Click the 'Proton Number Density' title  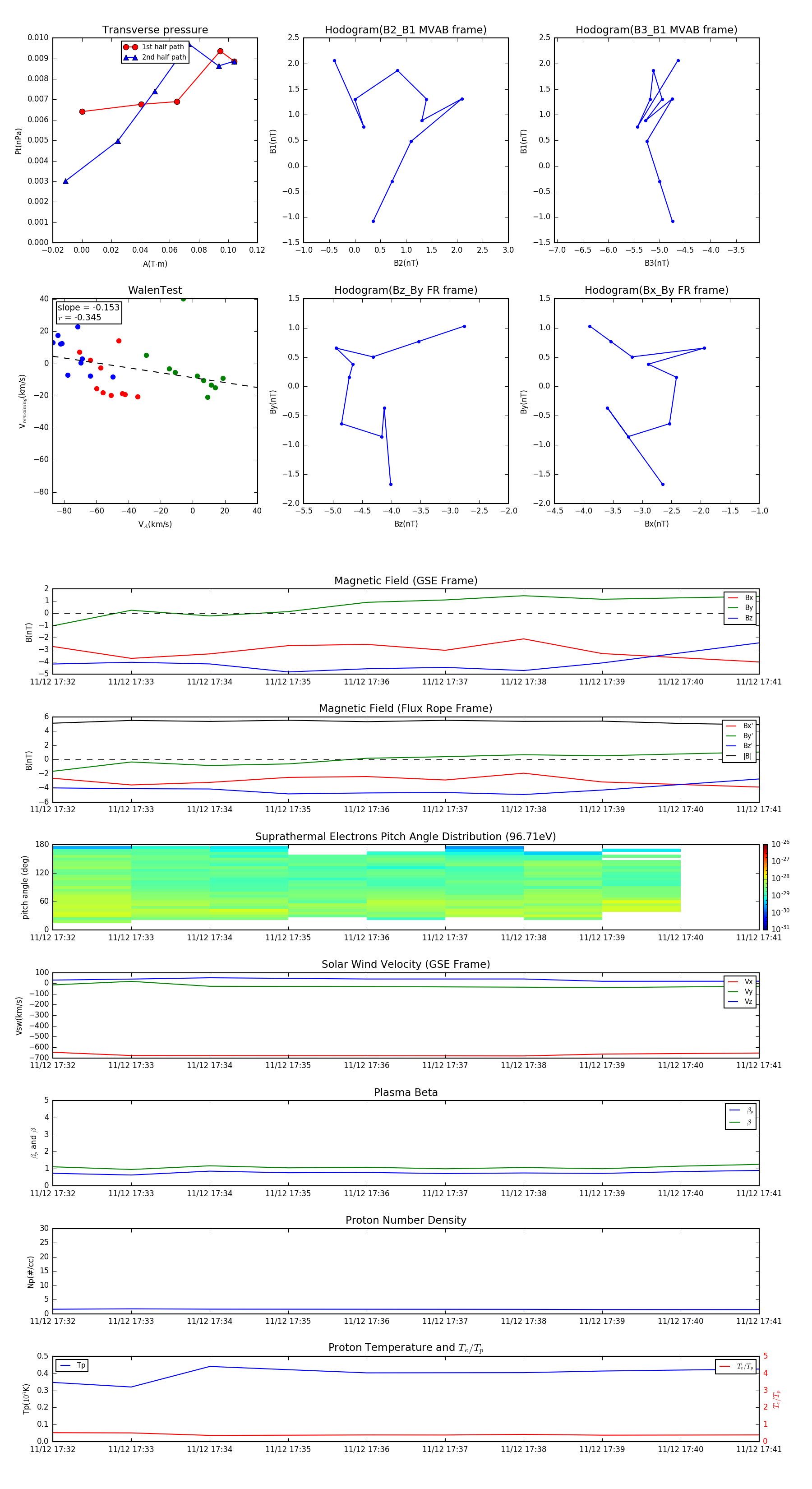(x=406, y=1220)
